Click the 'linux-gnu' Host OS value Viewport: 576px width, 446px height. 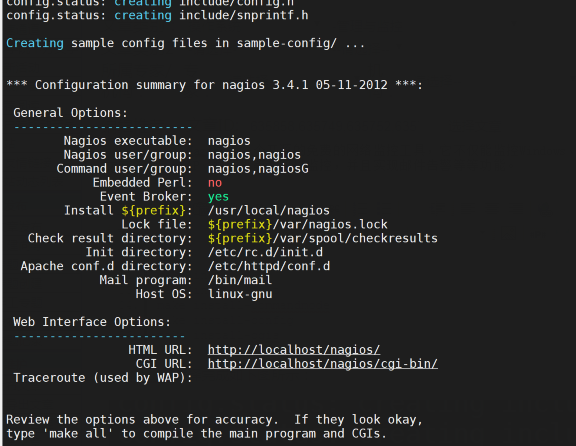(x=240, y=294)
